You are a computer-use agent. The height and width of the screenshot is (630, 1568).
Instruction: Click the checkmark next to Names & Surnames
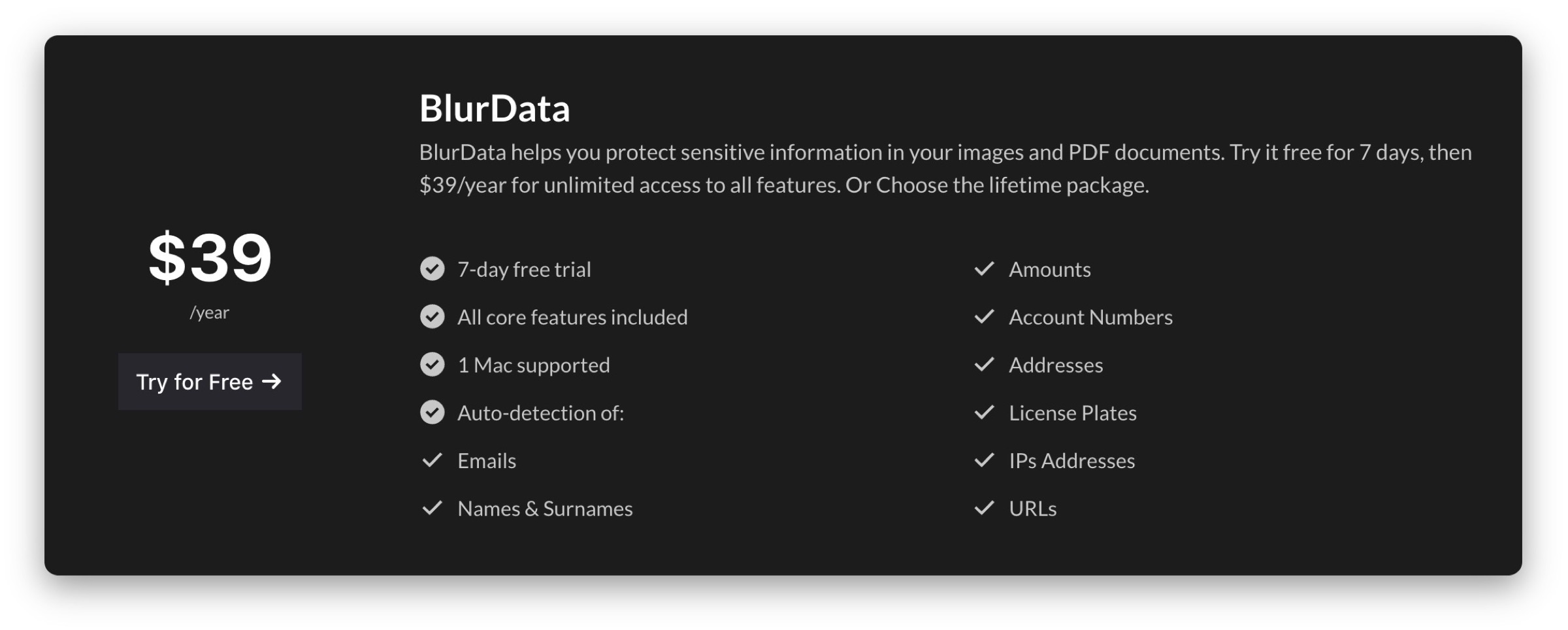(x=432, y=508)
